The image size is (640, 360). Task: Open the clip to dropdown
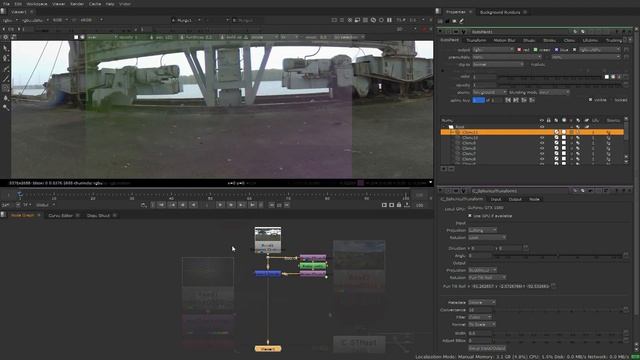click(x=498, y=64)
